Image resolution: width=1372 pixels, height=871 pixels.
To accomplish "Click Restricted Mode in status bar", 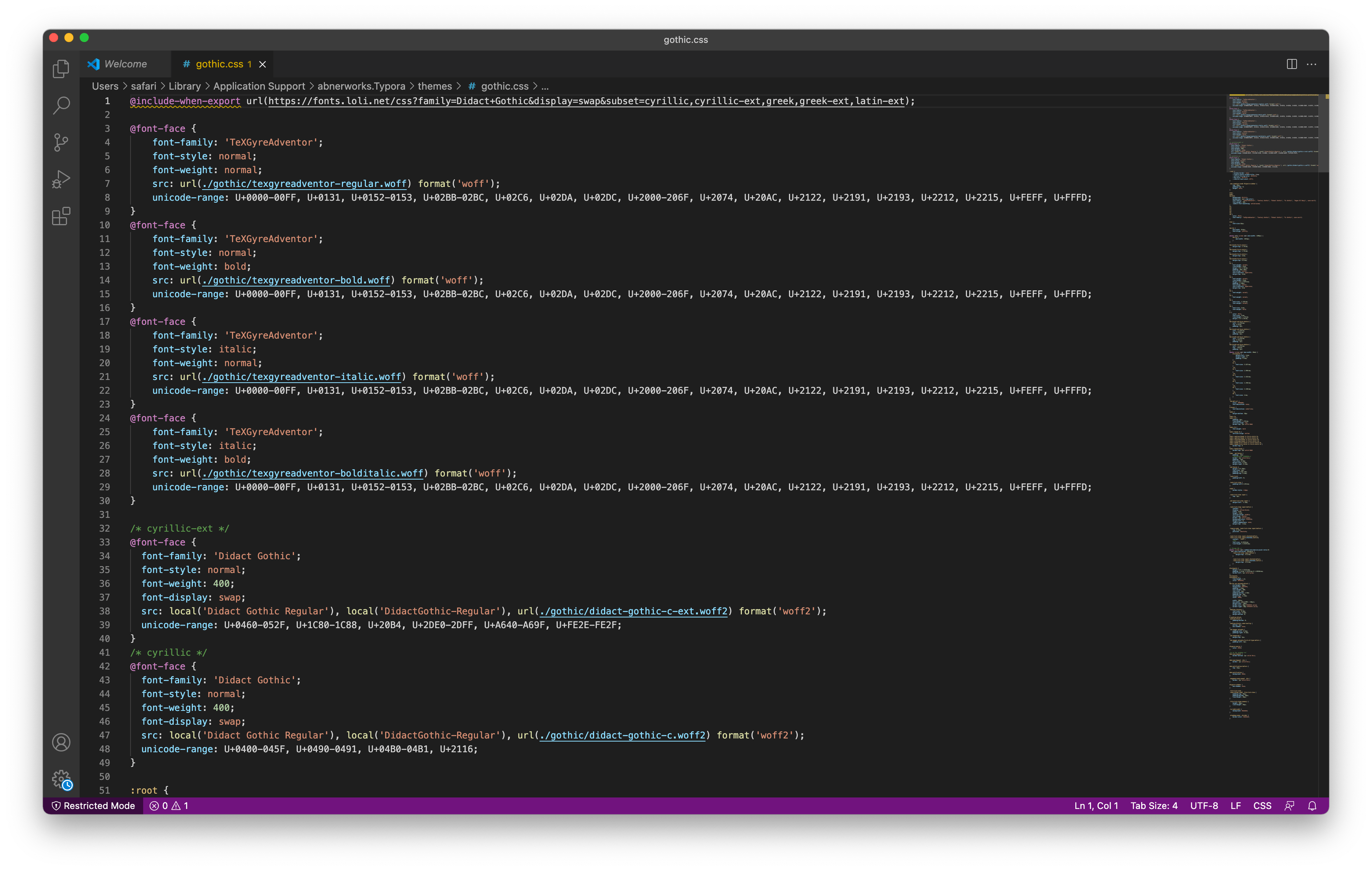I will (93, 806).
